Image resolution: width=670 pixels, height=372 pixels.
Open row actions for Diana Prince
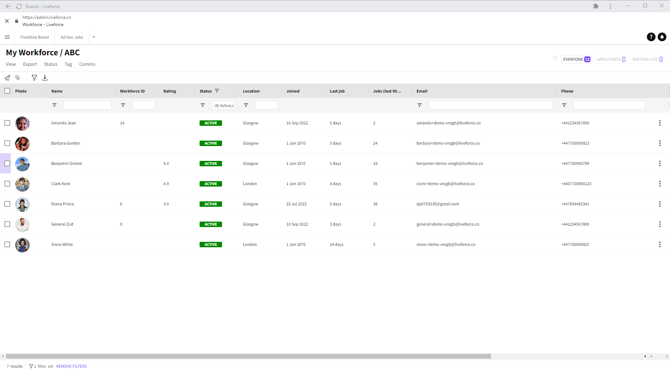[660, 204]
